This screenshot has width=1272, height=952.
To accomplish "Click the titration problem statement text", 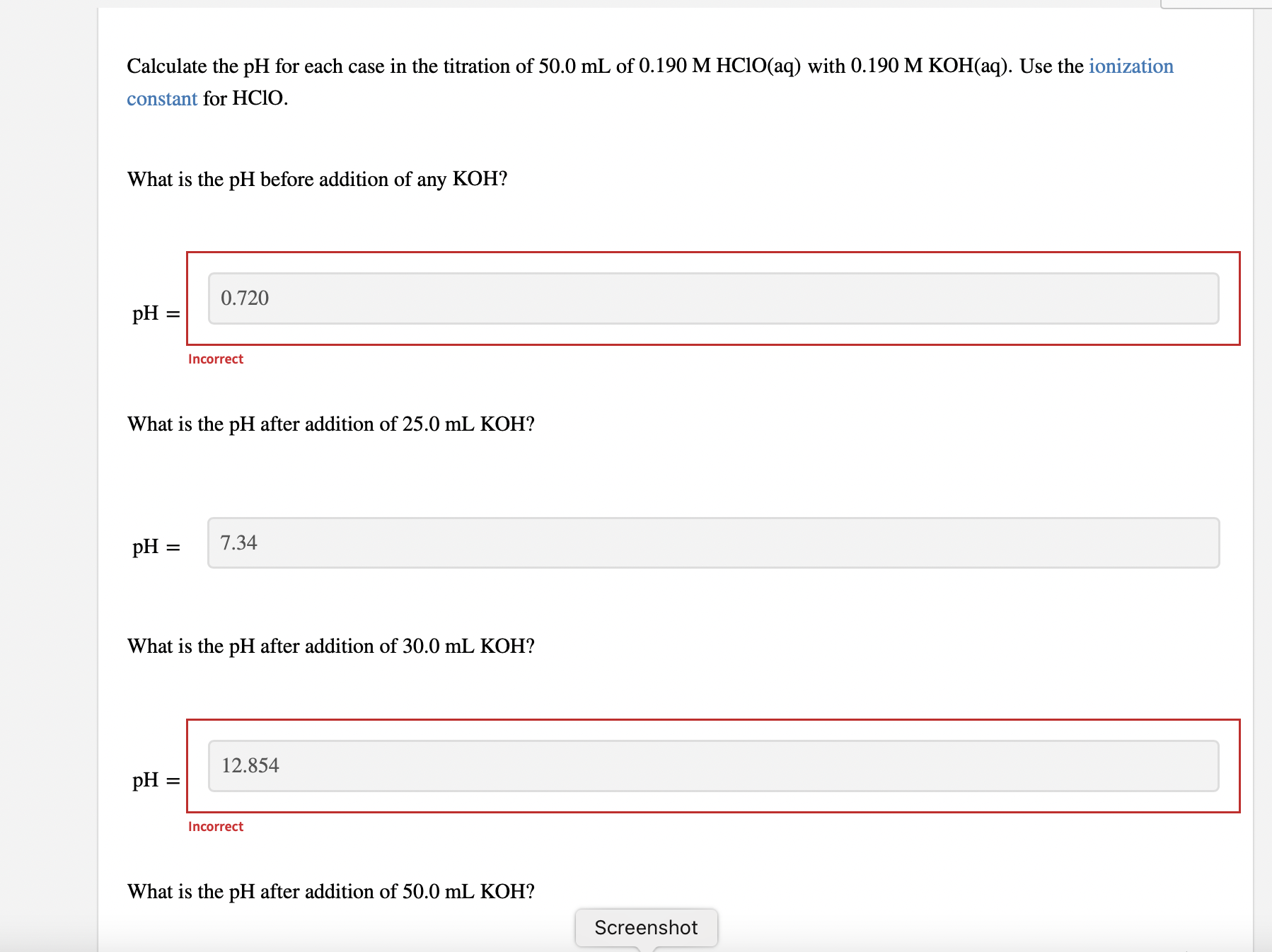I will pos(495,66).
